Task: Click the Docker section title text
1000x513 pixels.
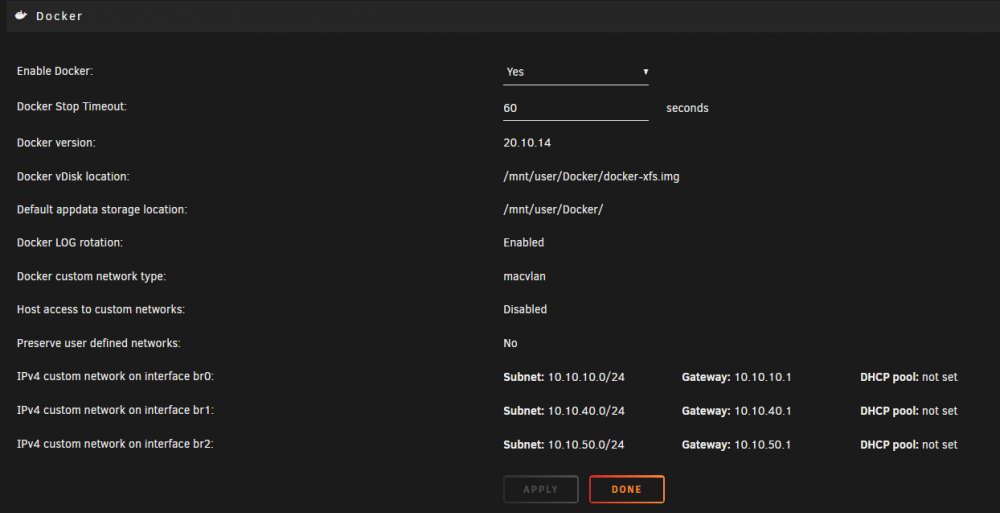Action: (59, 16)
